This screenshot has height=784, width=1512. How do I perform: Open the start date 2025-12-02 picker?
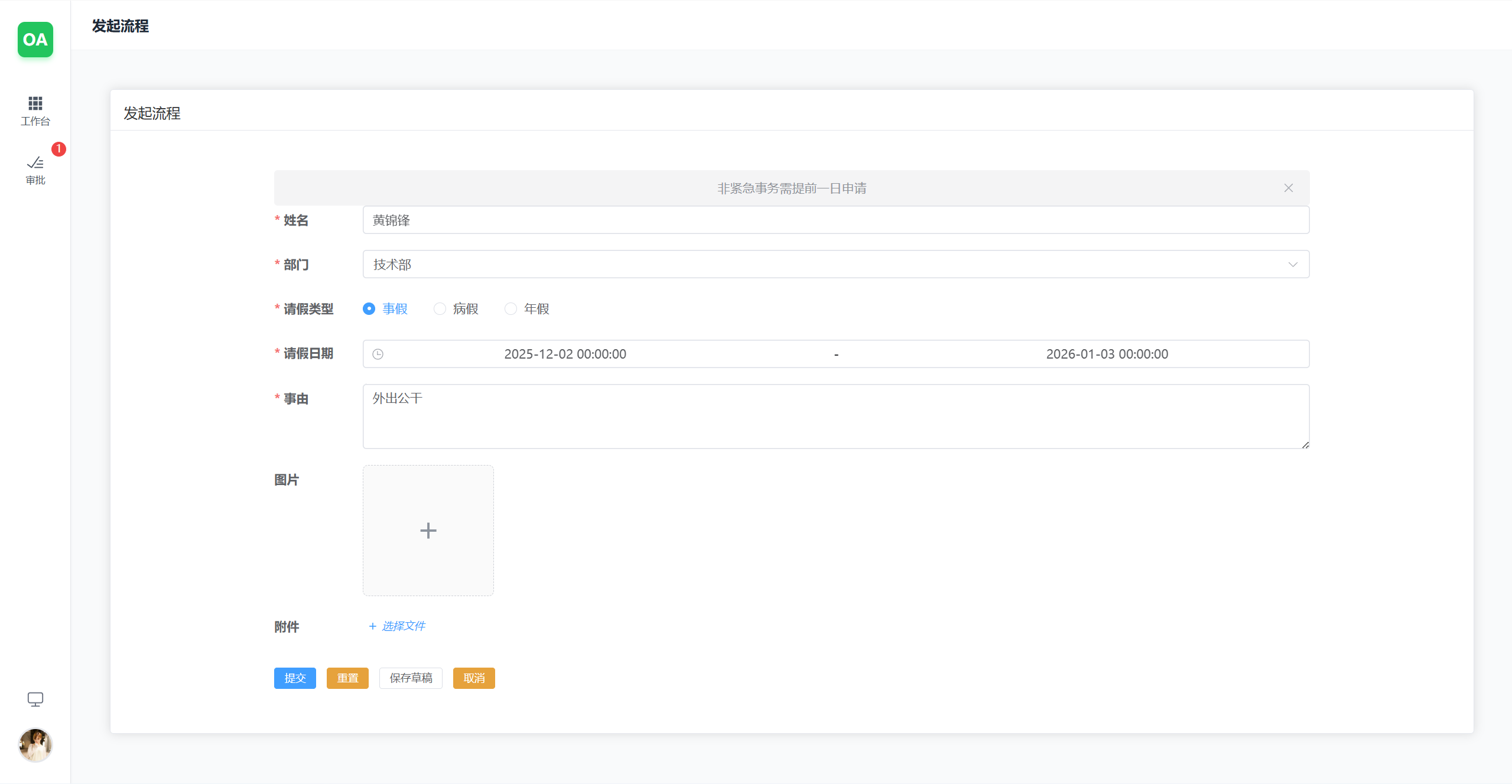click(565, 354)
